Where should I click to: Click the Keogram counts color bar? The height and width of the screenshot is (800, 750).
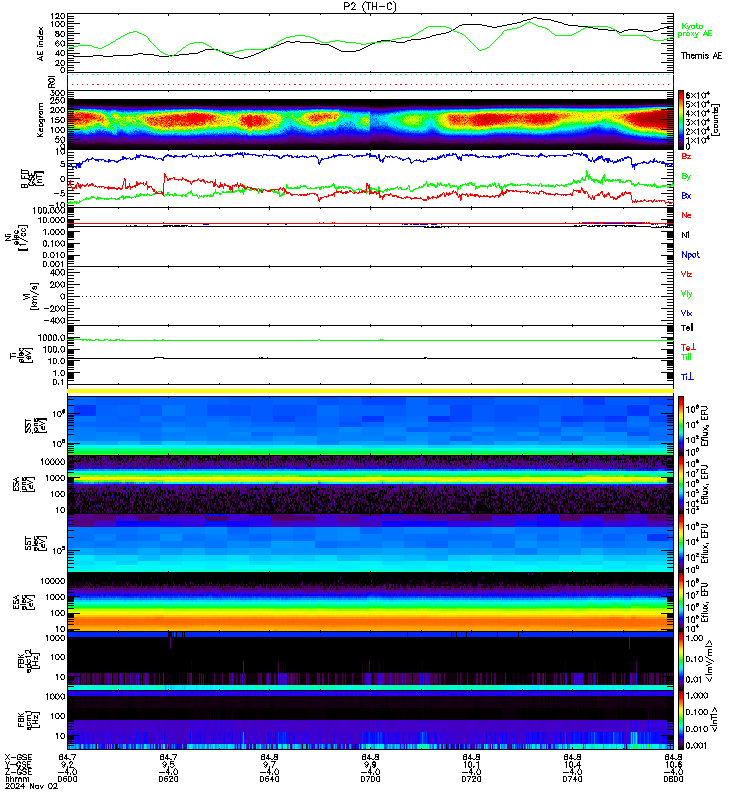pos(681,119)
